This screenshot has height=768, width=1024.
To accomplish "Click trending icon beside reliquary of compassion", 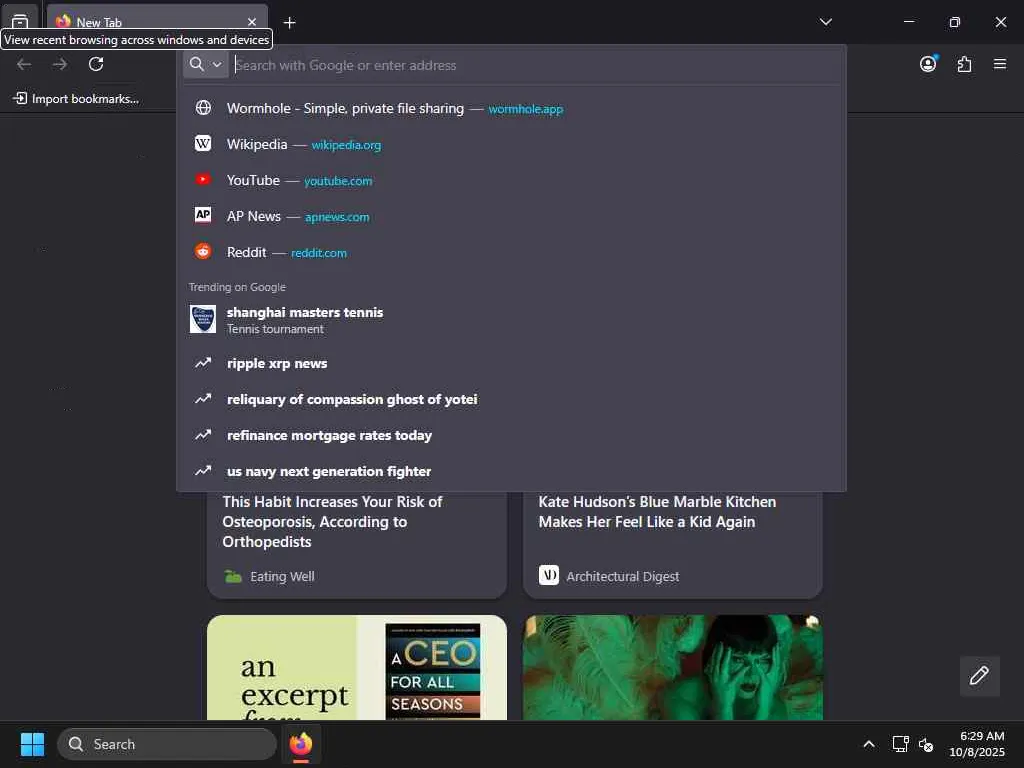I will point(203,398).
